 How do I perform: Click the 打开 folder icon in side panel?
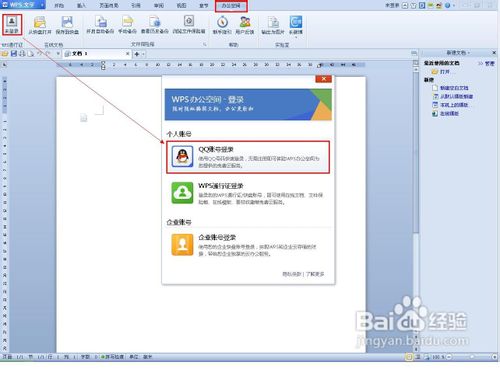(x=434, y=72)
